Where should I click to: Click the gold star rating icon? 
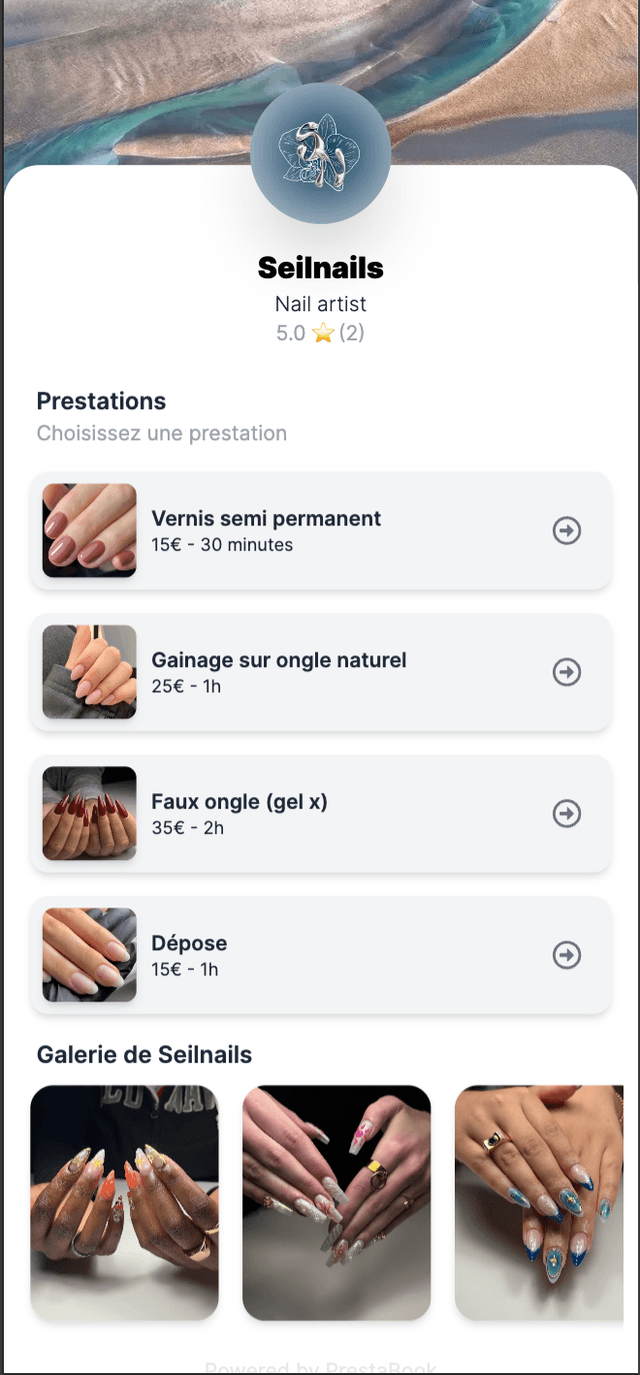point(323,334)
